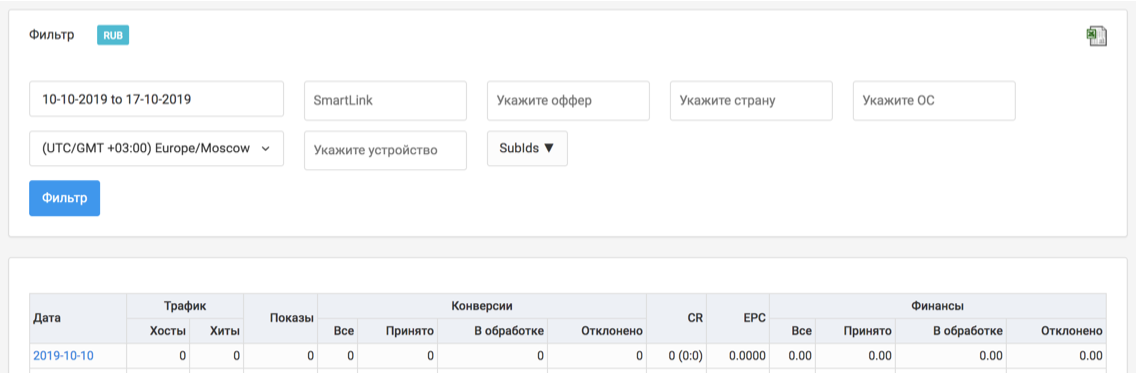
Task: Focus the Укажите ОС field
Action: [935, 101]
